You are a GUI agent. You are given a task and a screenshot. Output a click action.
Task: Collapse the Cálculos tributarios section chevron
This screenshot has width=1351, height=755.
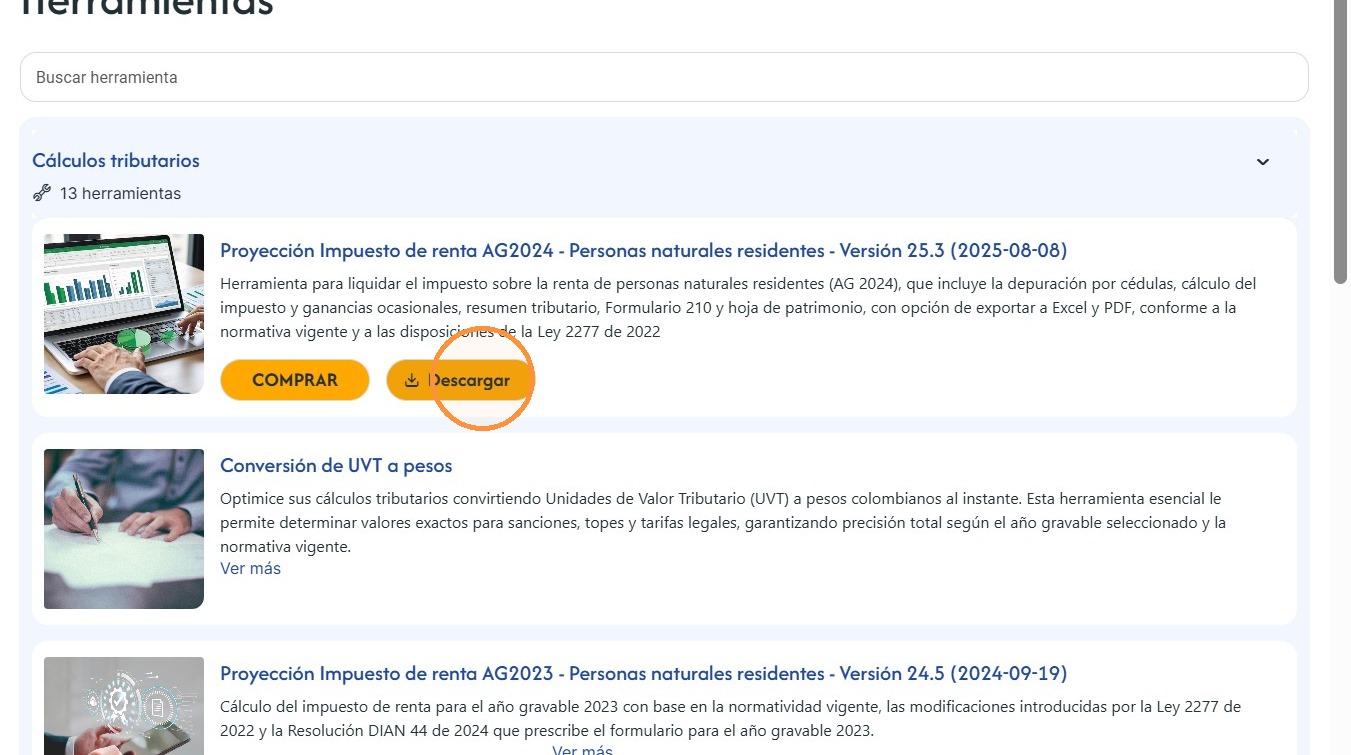pos(1263,162)
